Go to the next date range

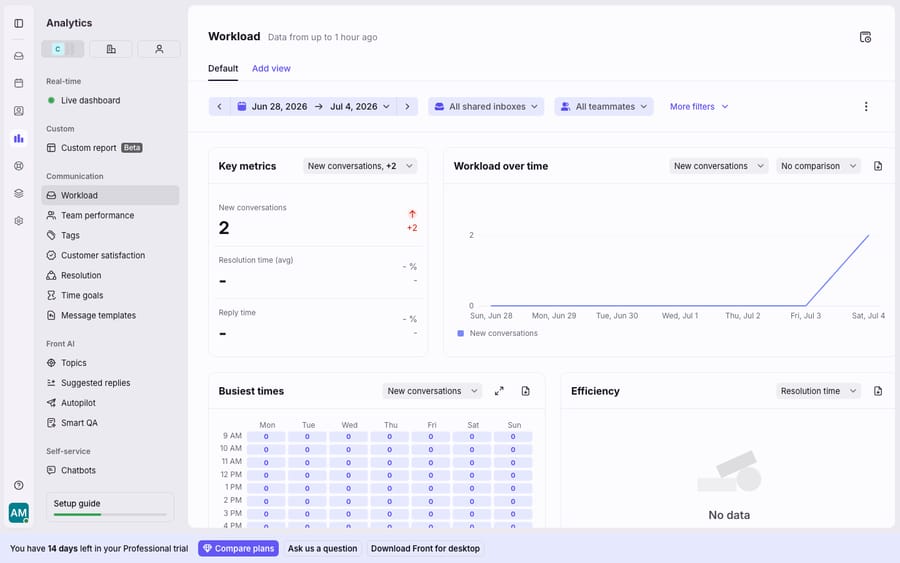(407, 107)
